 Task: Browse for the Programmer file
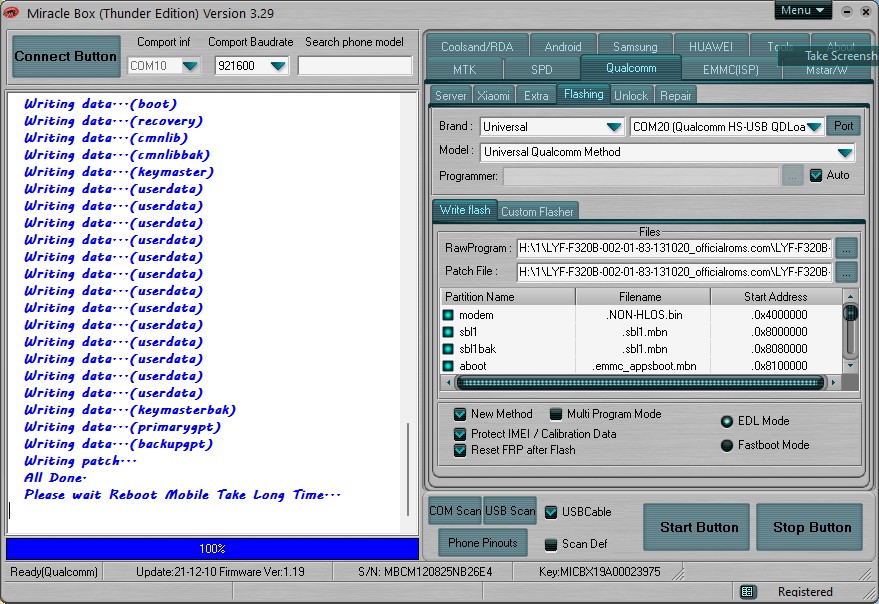tap(792, 177)
